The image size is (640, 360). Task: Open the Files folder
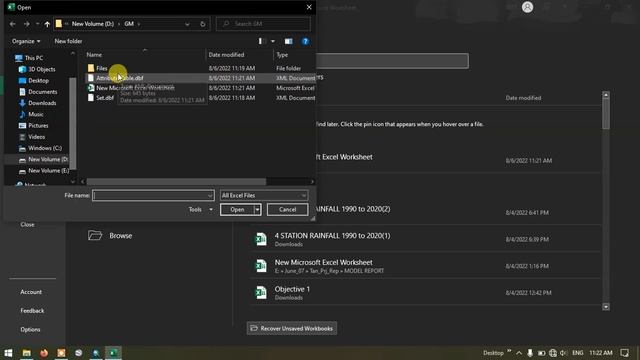pyautogui.click(x=102, y=68)
